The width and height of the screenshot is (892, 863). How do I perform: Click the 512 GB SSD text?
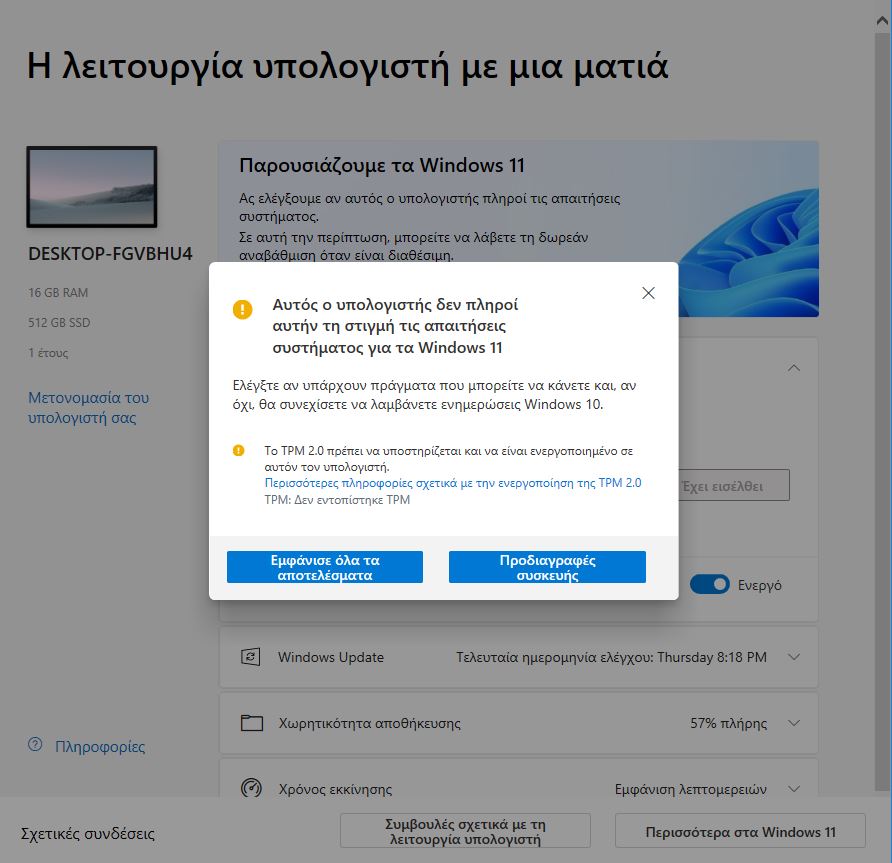(x=59, y=323)
